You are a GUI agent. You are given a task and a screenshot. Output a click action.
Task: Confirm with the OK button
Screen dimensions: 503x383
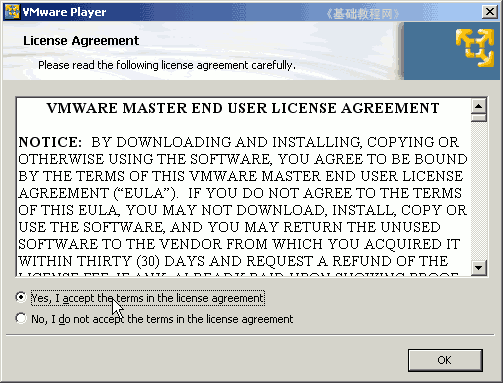click(x=445, y=360)
